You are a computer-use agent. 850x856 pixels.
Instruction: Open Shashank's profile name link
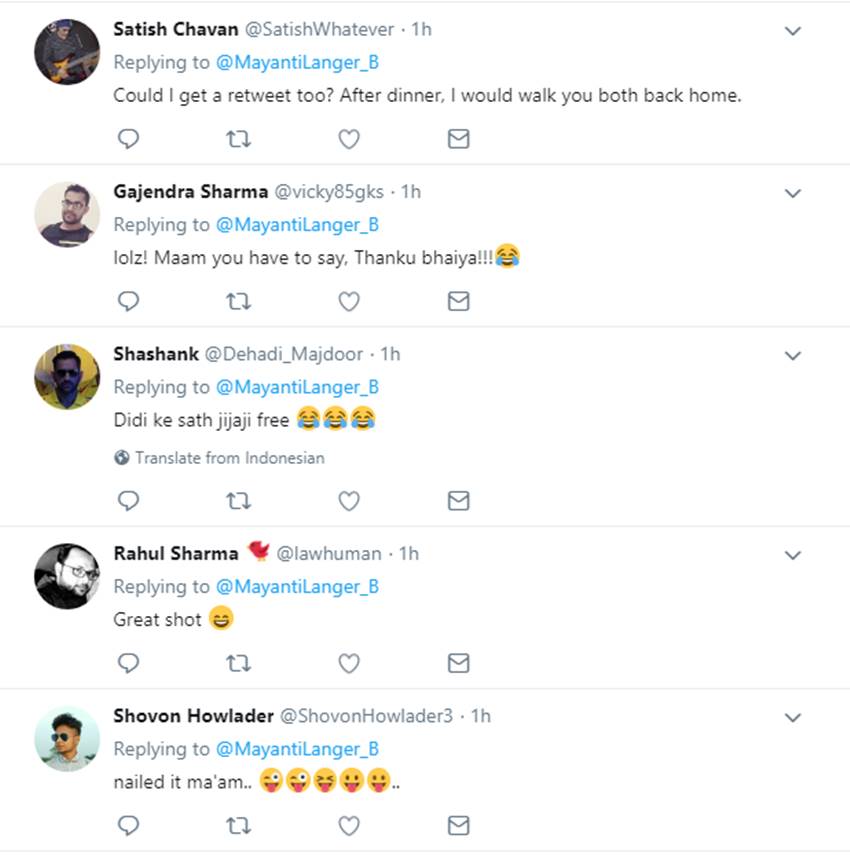[156, 354]
